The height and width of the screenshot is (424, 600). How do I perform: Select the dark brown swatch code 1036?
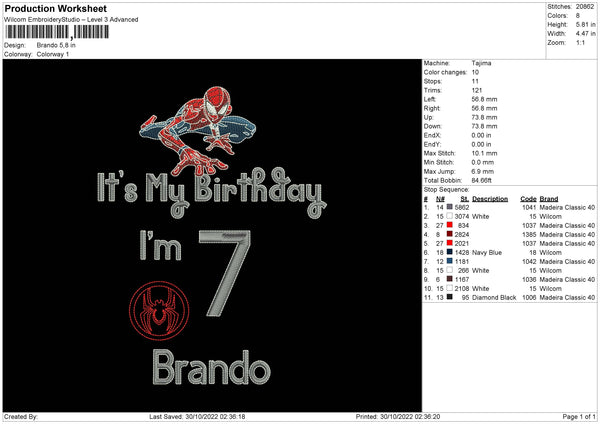(450, 279)
